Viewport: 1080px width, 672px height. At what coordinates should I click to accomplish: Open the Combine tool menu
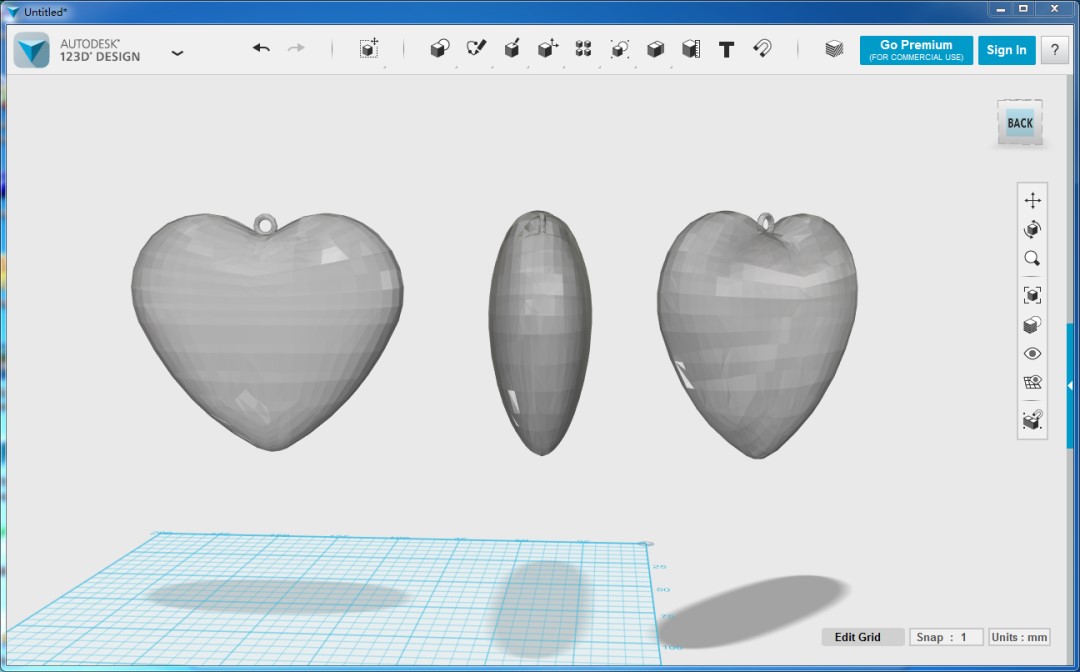[x=655, y=48]
